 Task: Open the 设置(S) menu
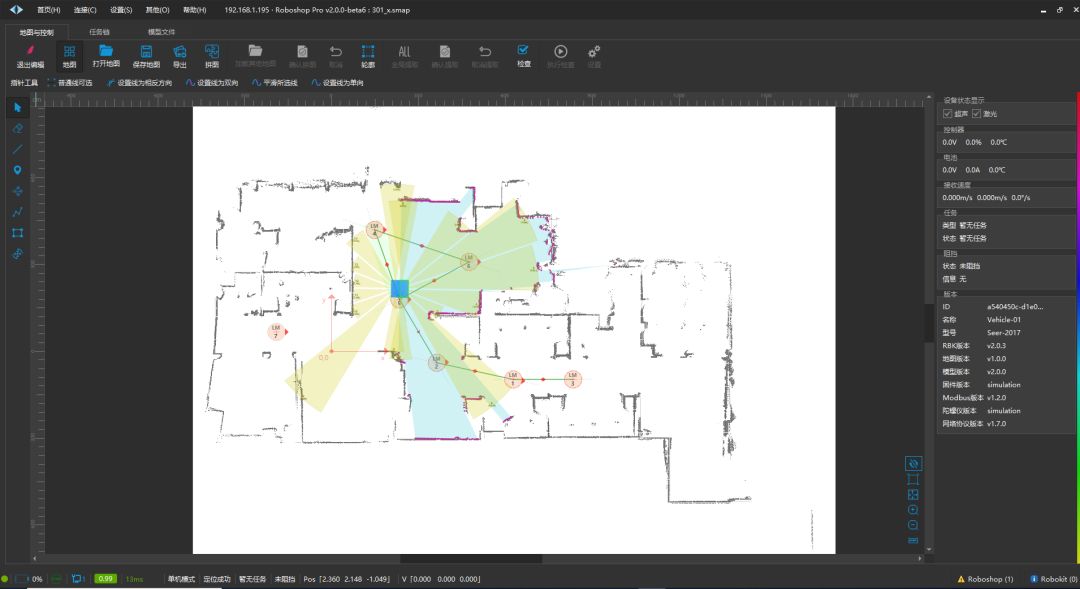click(x=121, y=10)
